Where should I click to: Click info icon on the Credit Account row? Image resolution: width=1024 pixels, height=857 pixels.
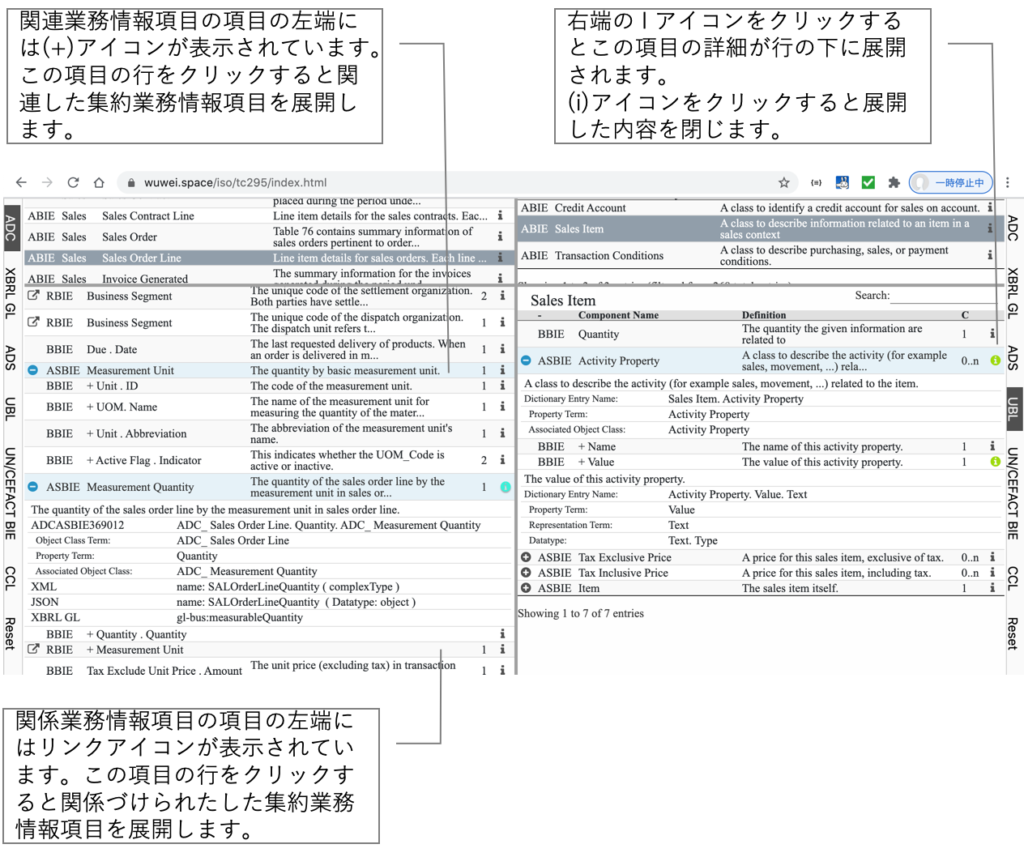tap(990, 208)
